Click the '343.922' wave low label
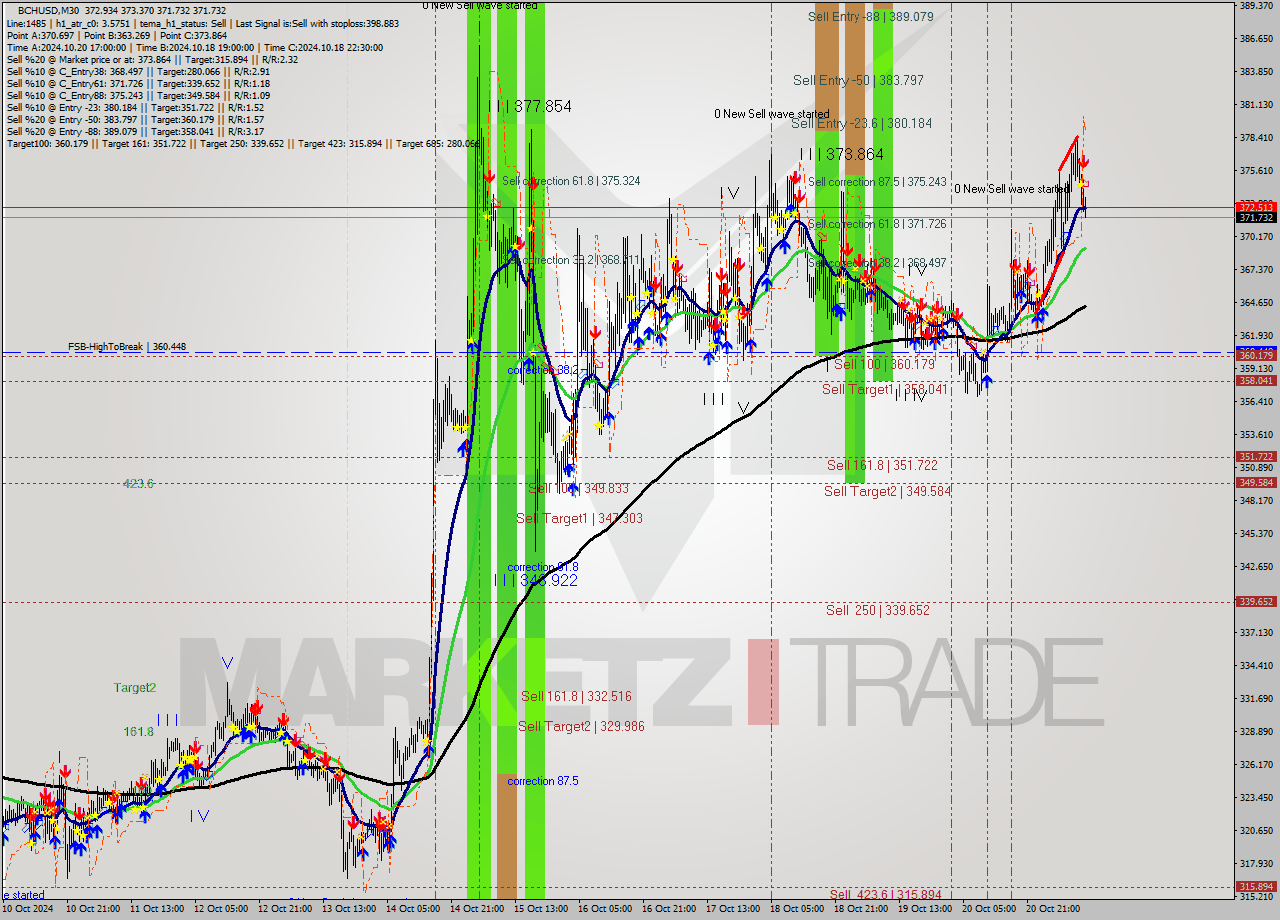 [x=549, y=580]
